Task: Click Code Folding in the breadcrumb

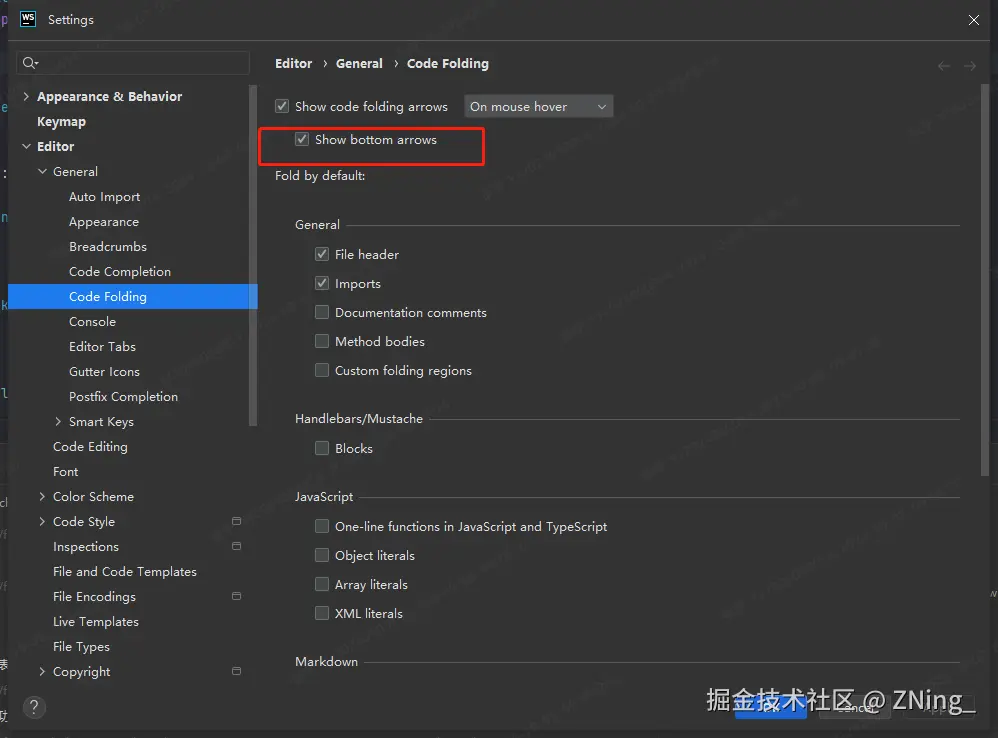Action: (x=447, y=64)
